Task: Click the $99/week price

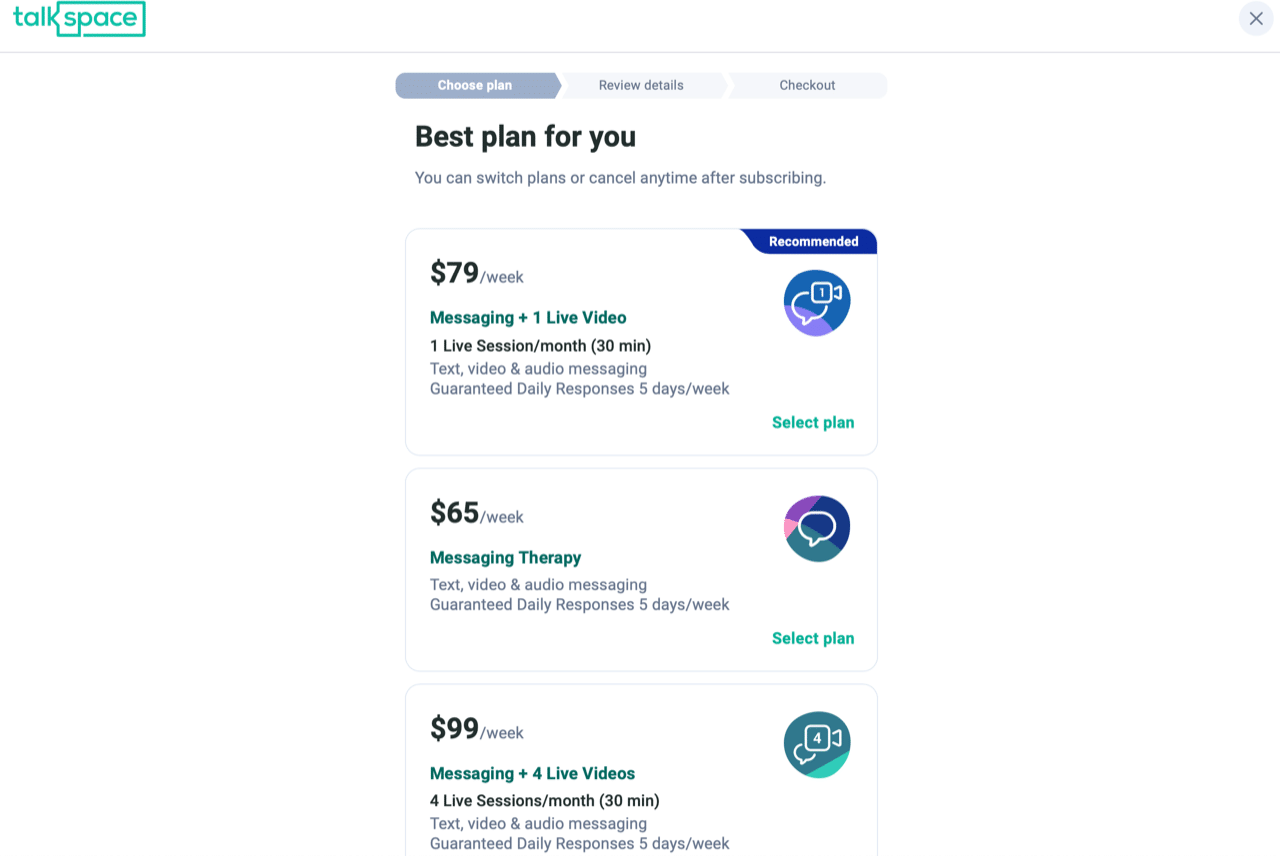Action: point(477,729)
